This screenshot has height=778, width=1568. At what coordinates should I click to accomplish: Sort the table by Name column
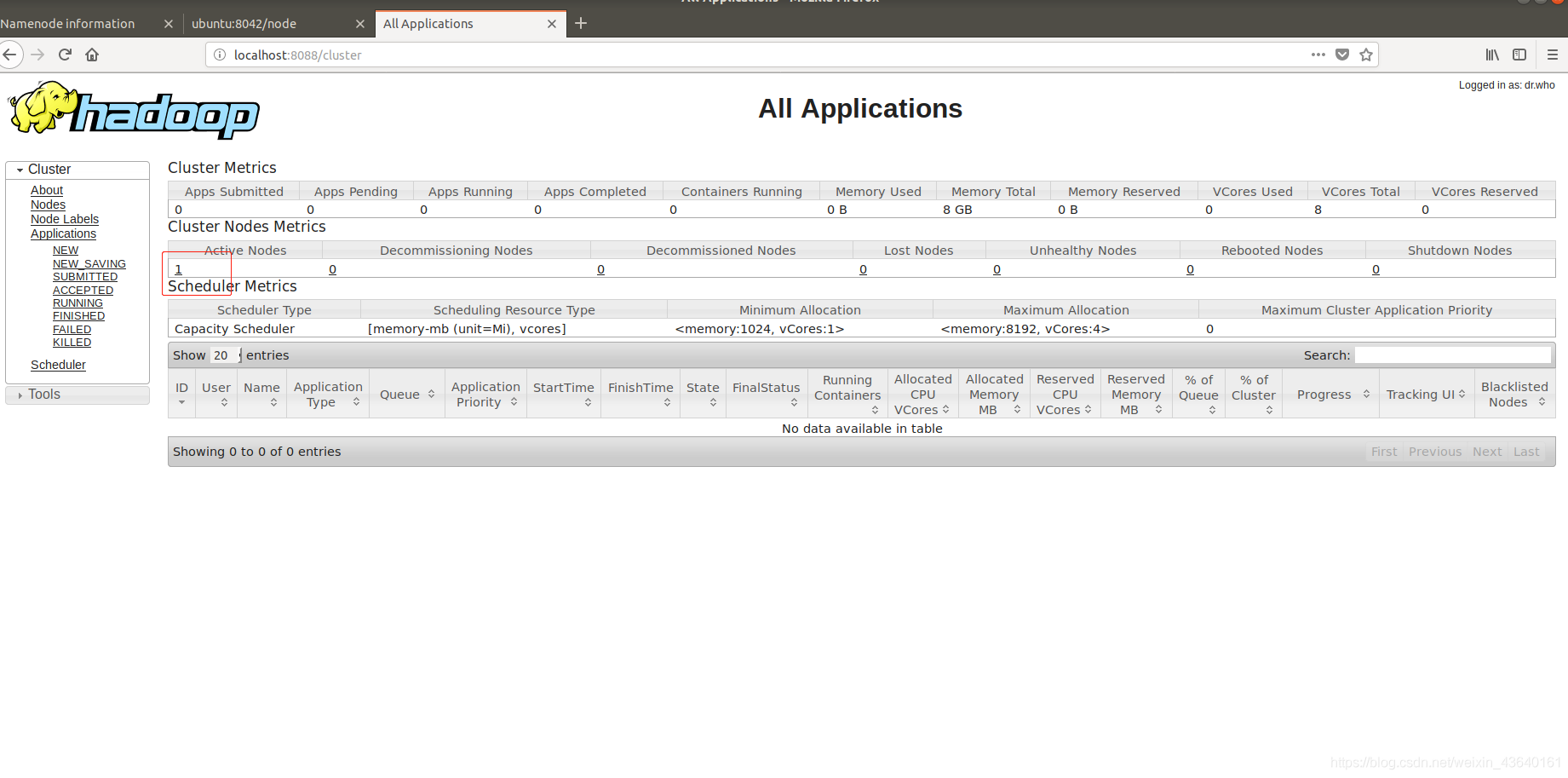[261, 394]
